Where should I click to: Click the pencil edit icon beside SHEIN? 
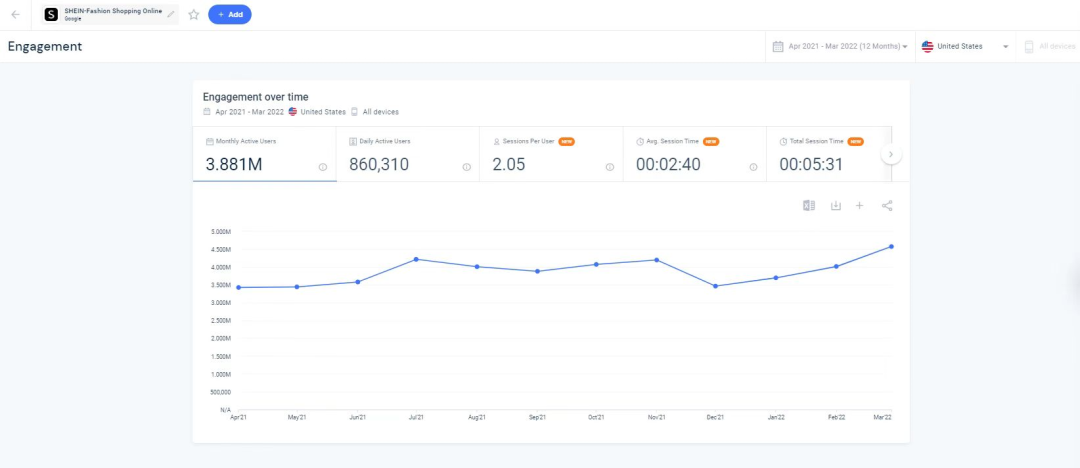point(171,14)
